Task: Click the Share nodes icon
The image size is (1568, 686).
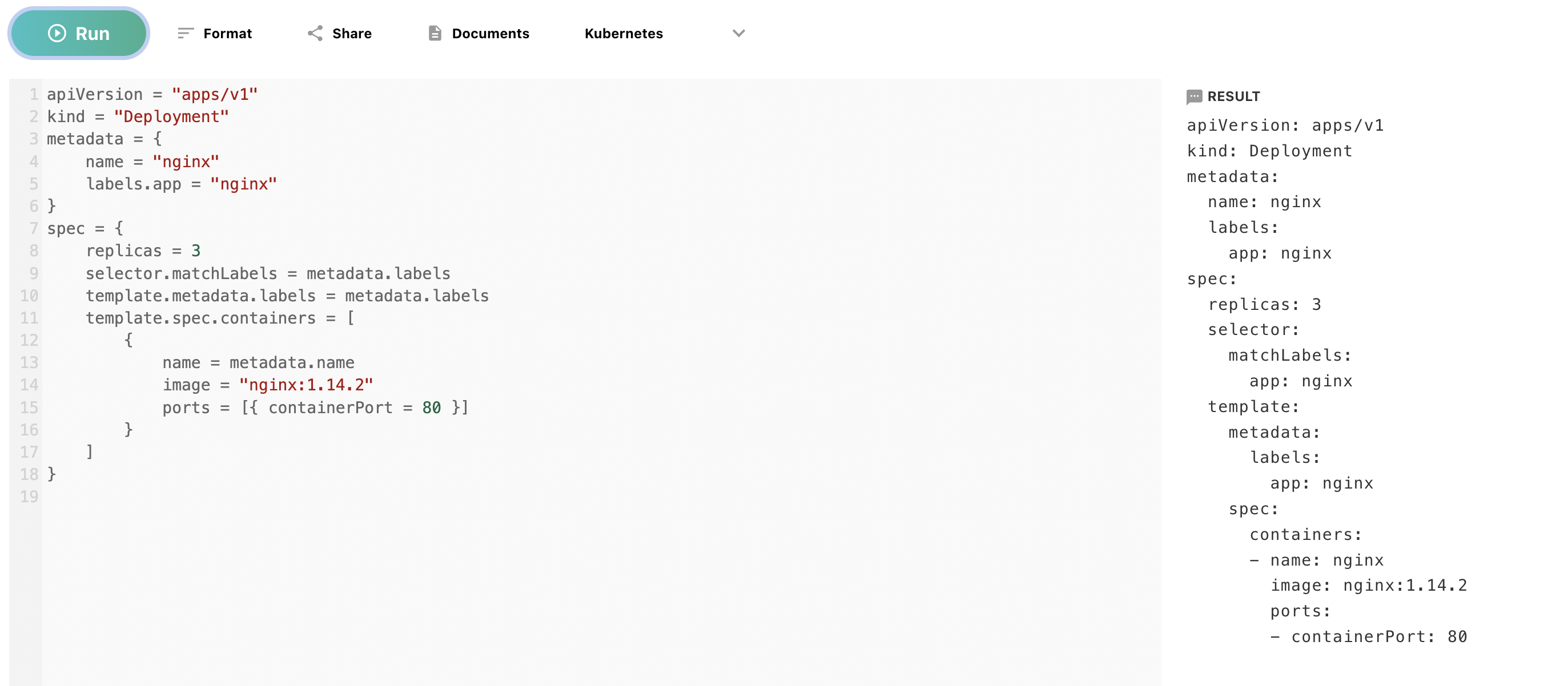Action: tap(315, 34)
